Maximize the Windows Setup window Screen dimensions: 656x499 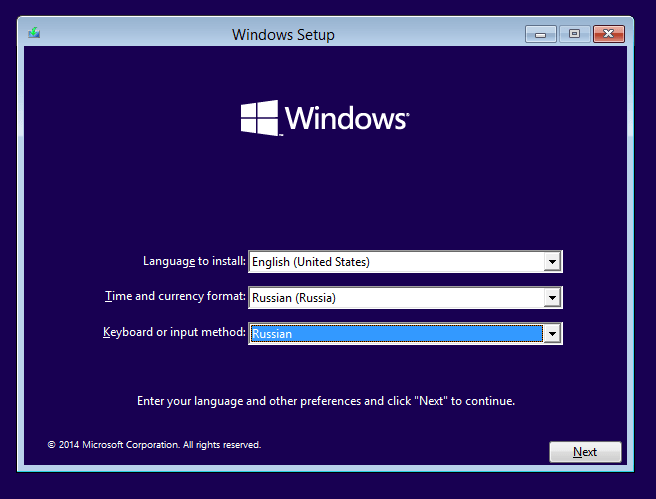[x=574, y=34]
